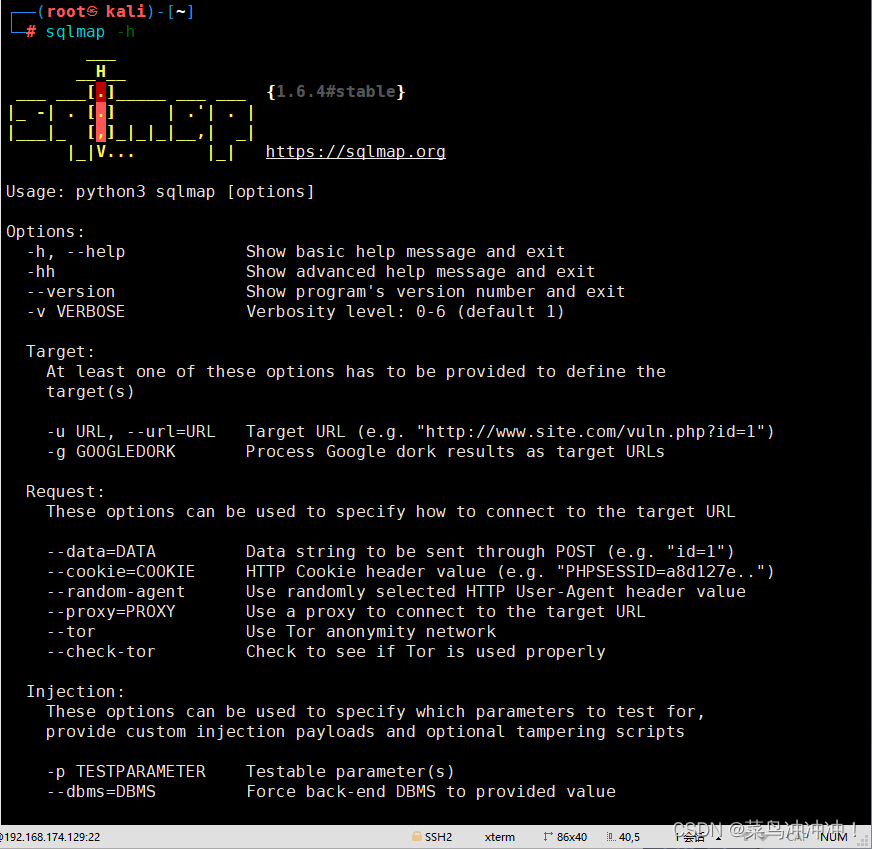Click the "--data=DATA" option text
Screen dimensions: 872x849
(101, 552)
